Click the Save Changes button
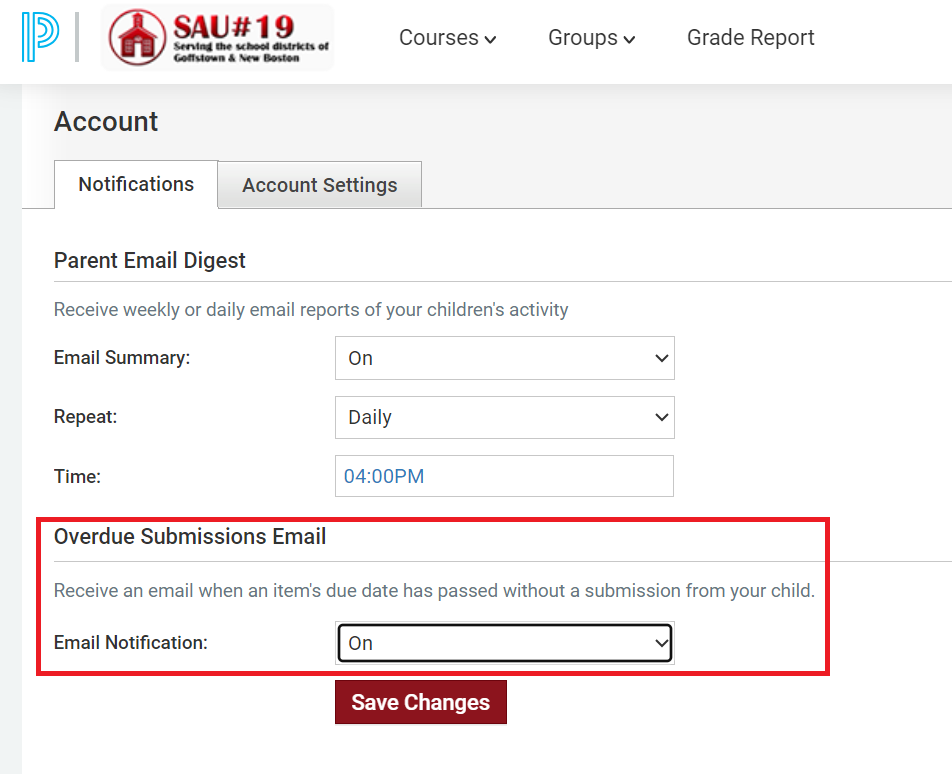This screenshot has width=952, height=774. point(421,702)
